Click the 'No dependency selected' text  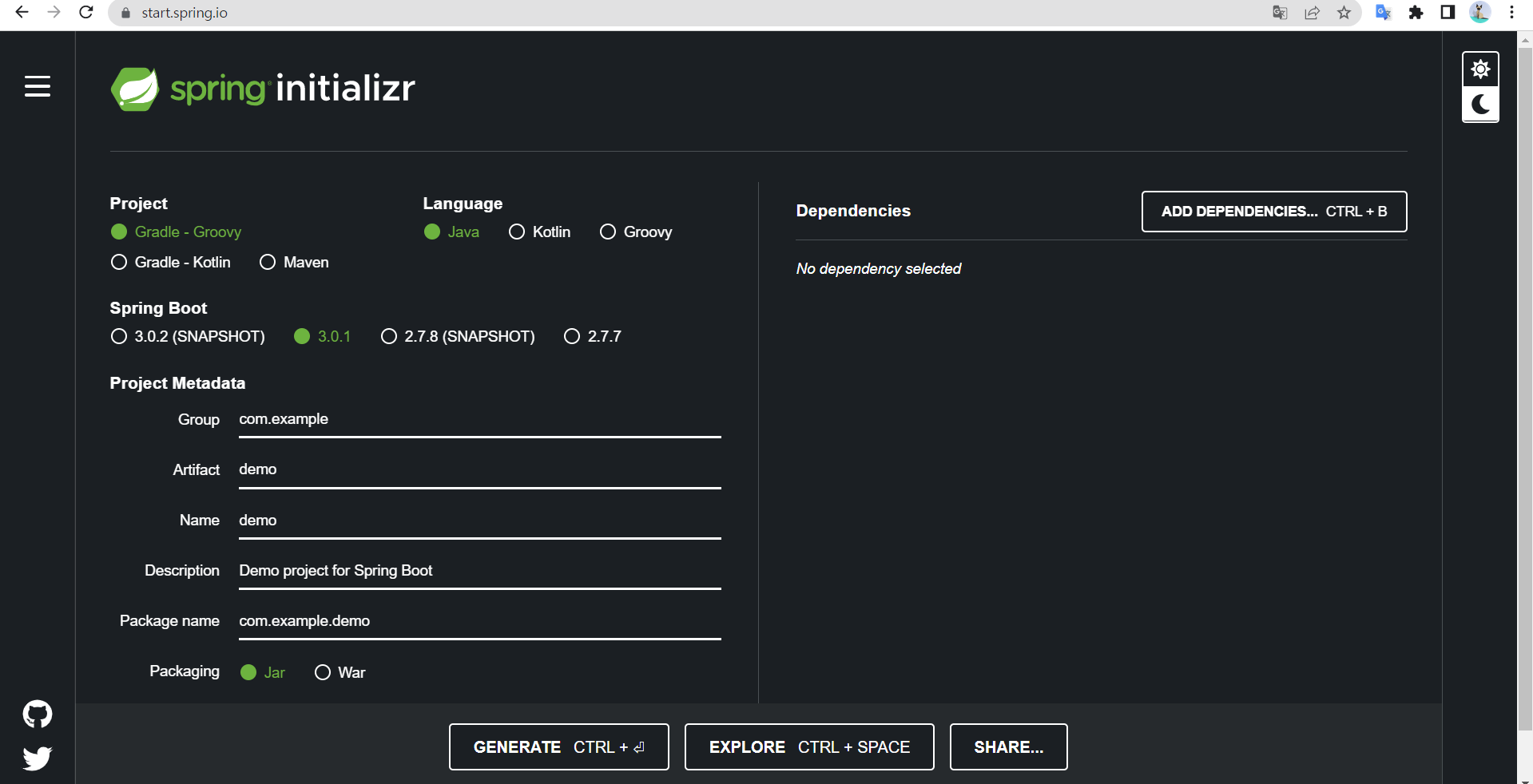(x=879, y=269)
